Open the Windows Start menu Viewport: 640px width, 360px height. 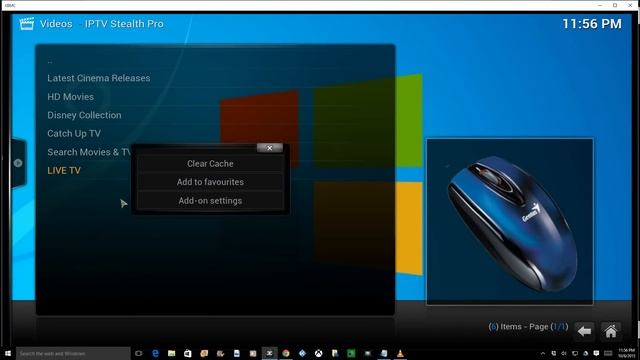(x=8, y=353)
